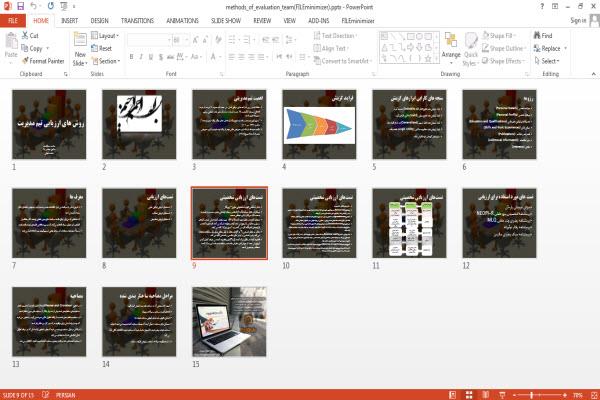Switch to the ANIMATIONS tab
The image size is (600, 400).
tap(182, 21)
